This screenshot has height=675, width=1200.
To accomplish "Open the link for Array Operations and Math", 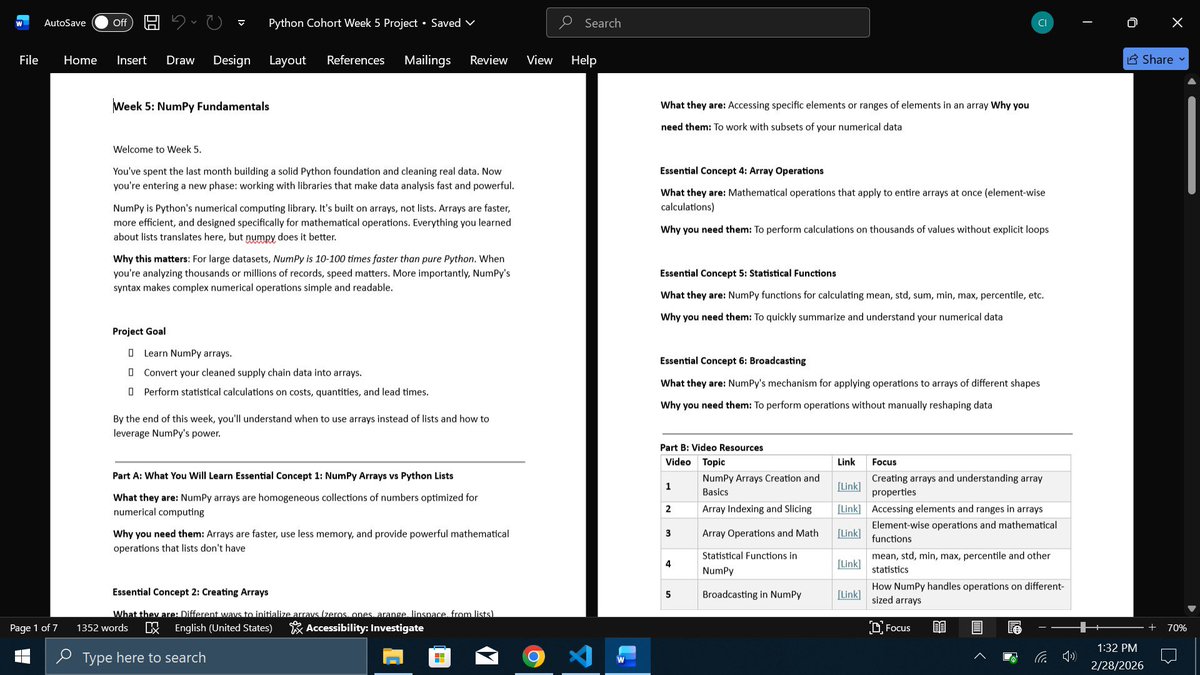I will point(848,533).
